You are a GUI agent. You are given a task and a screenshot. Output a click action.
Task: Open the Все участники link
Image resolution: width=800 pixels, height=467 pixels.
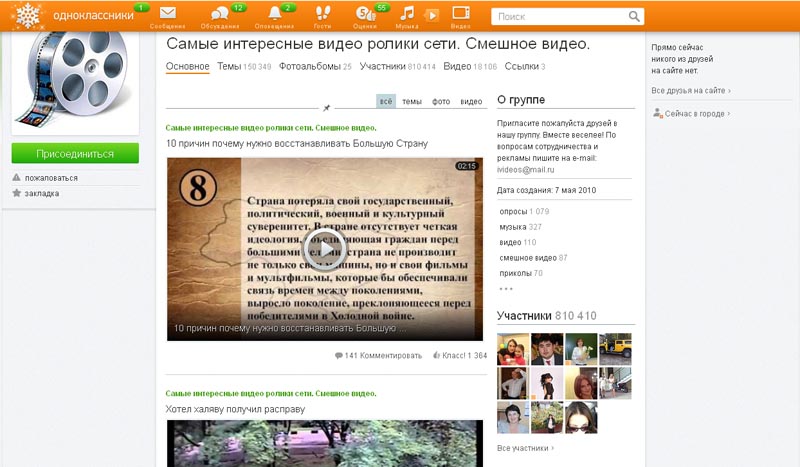tap(525, 448)
